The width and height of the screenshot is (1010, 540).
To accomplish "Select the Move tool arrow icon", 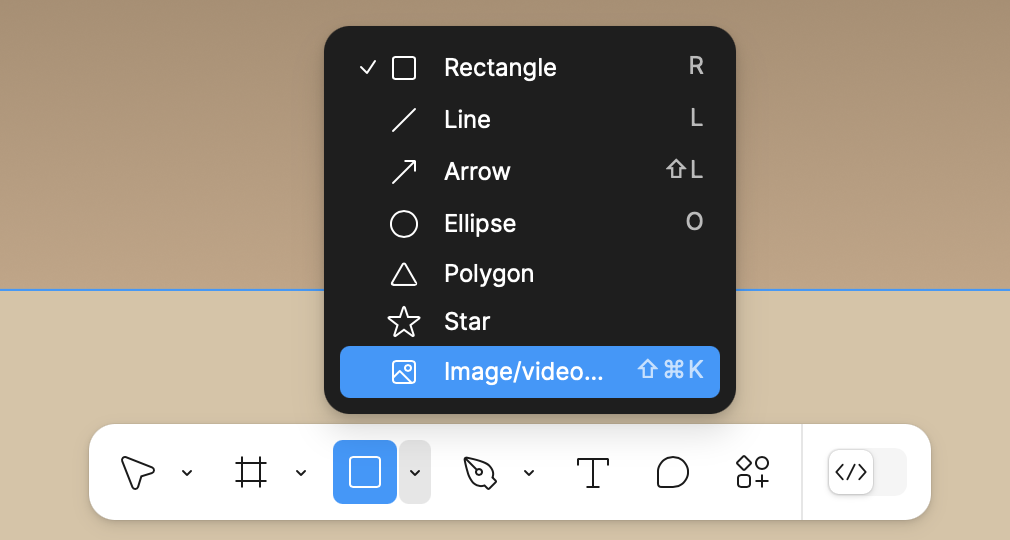I will click(138, 472).
